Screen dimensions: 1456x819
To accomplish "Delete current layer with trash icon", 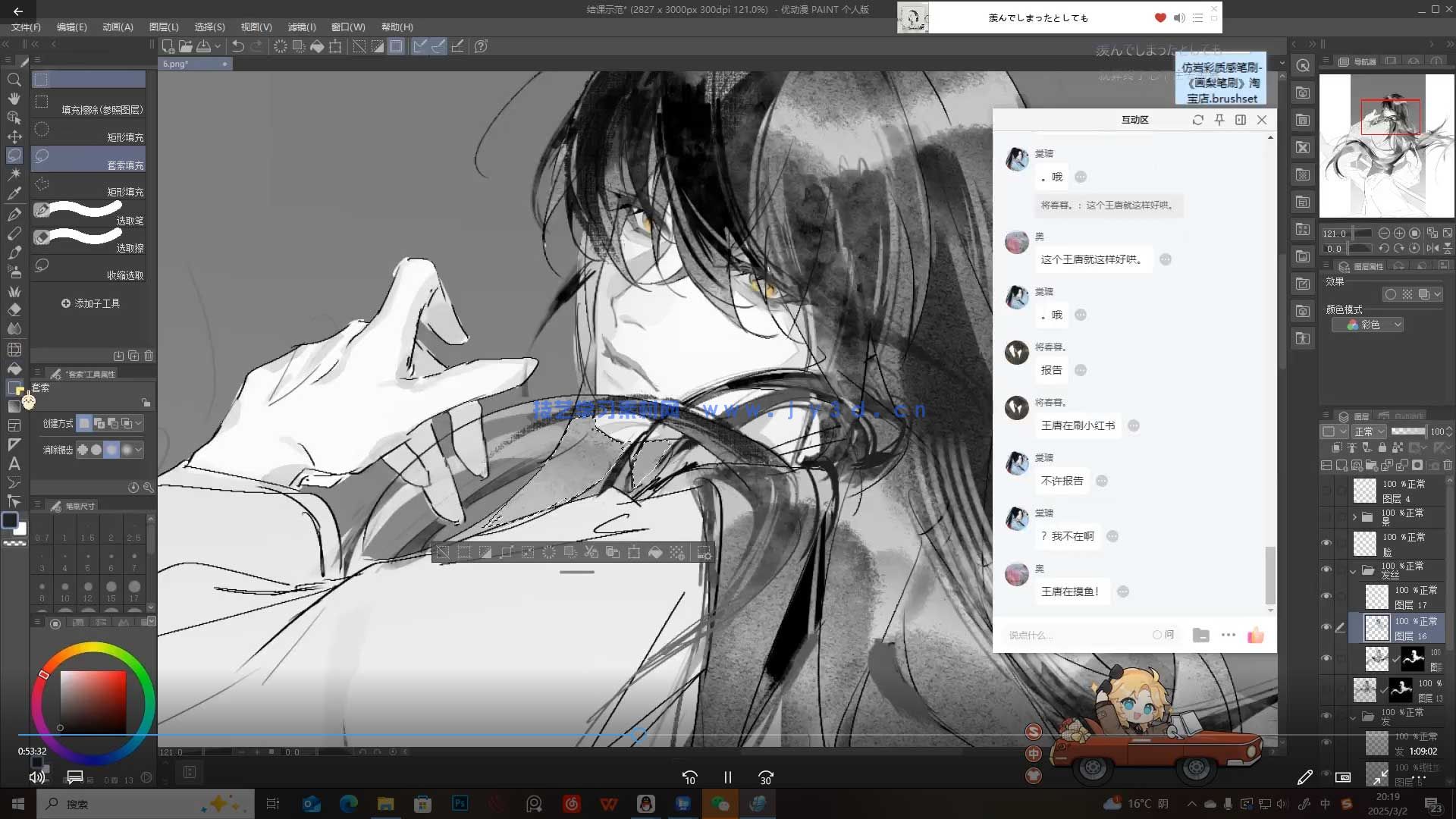I will click(1448, 465).
